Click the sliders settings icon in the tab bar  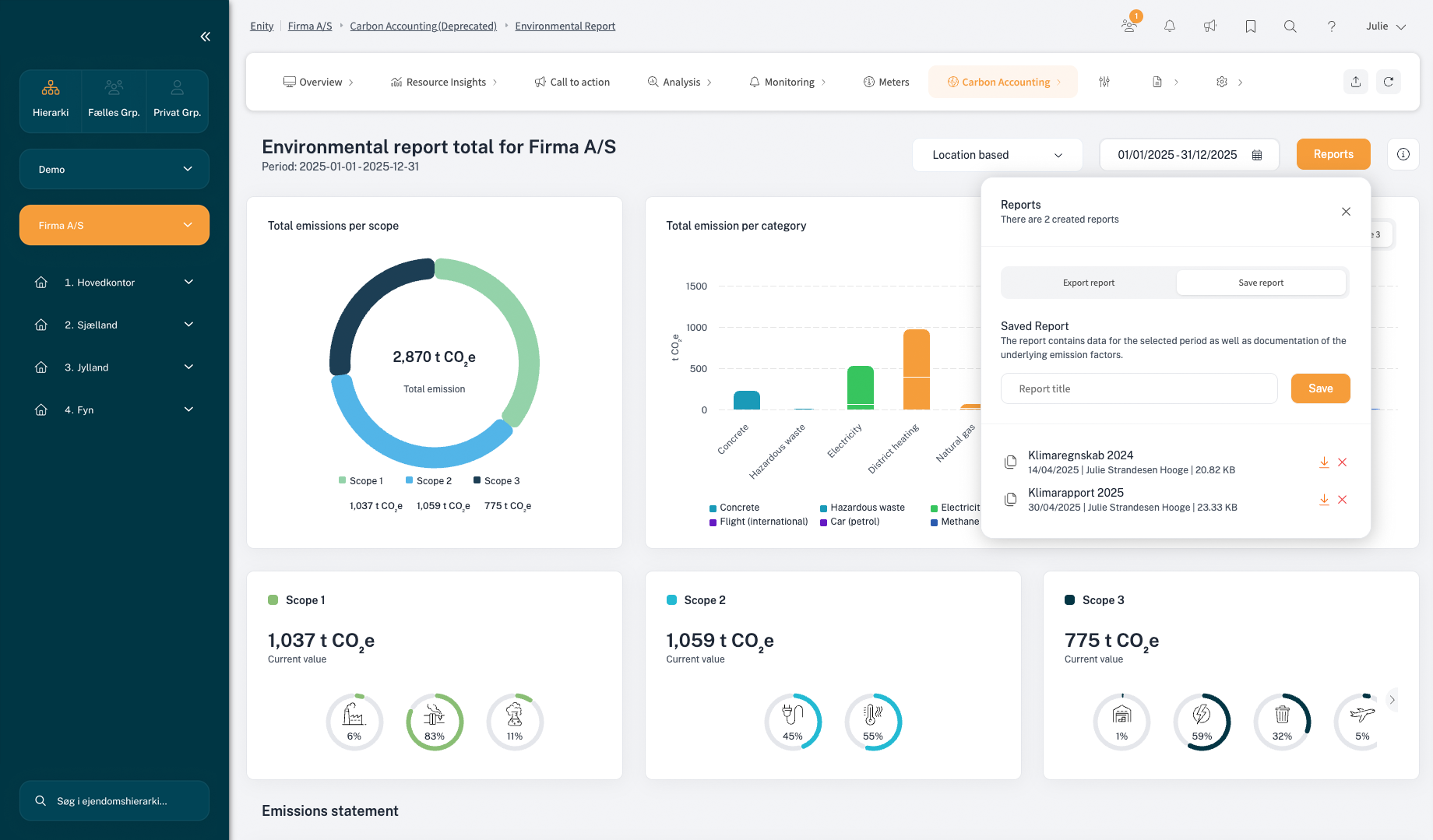(x=1104, y=82)
